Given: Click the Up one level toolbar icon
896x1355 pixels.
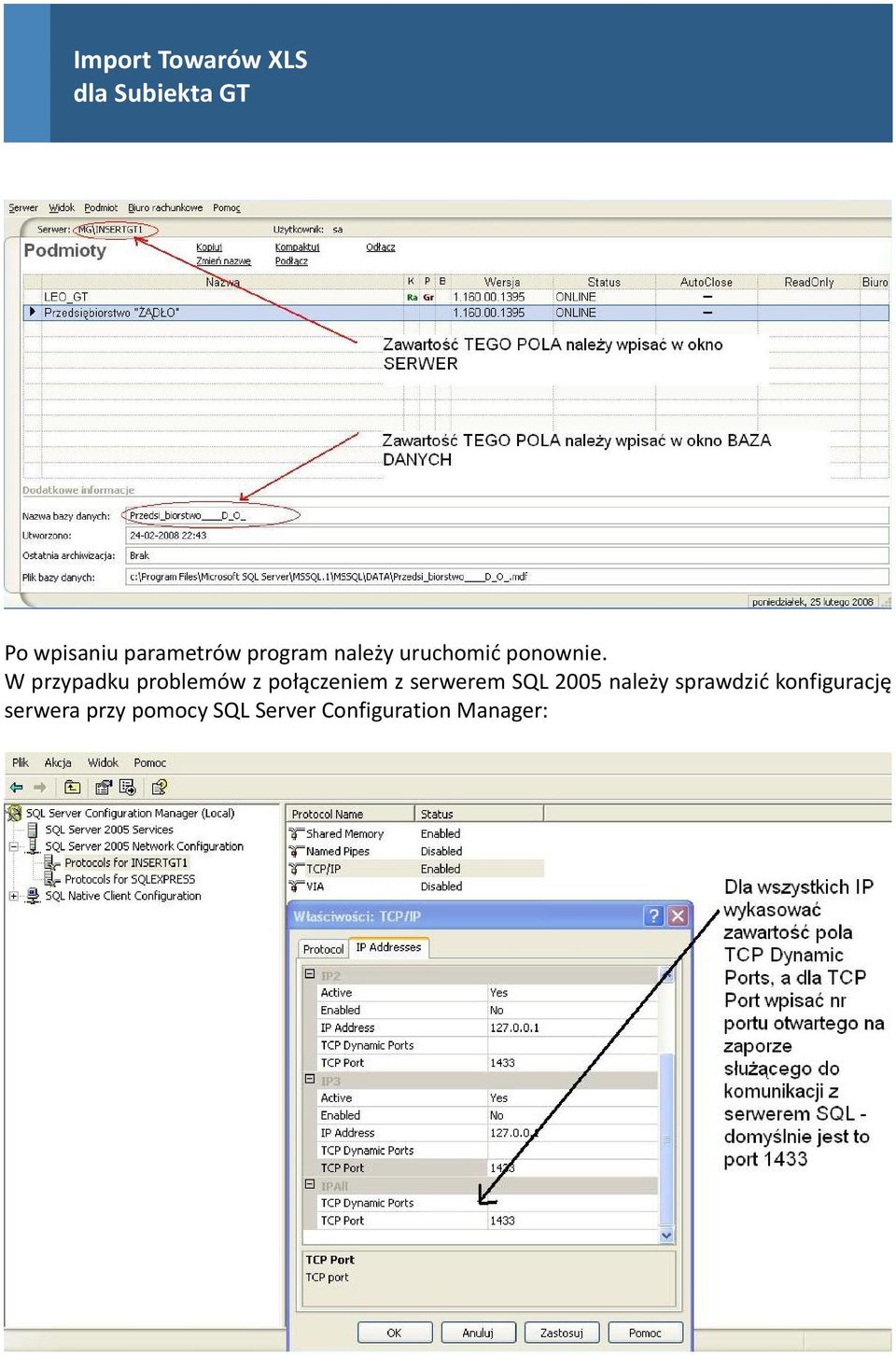Looking at the screenshot, I should point(73,788).
